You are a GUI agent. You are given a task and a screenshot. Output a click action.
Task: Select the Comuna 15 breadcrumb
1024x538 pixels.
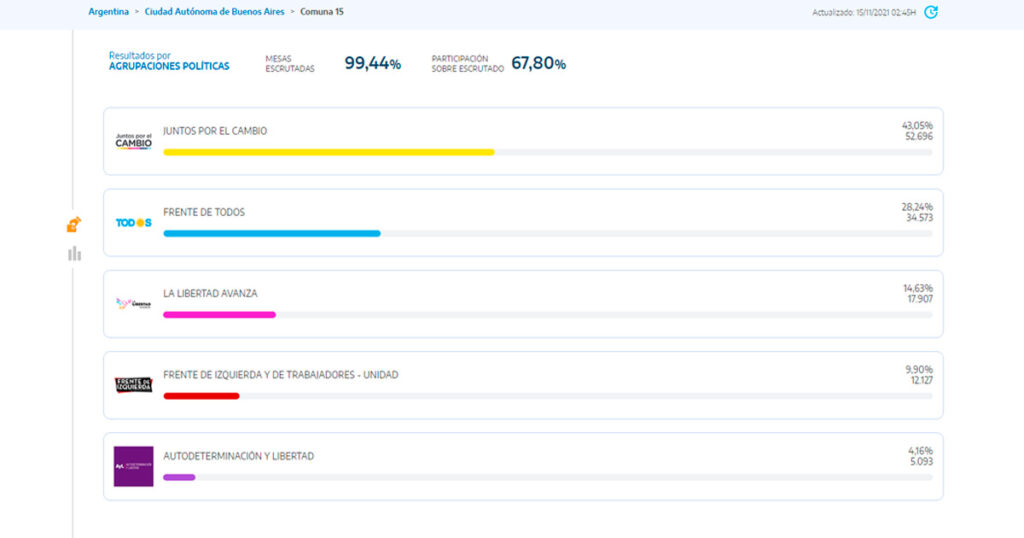tap(321, 12)
